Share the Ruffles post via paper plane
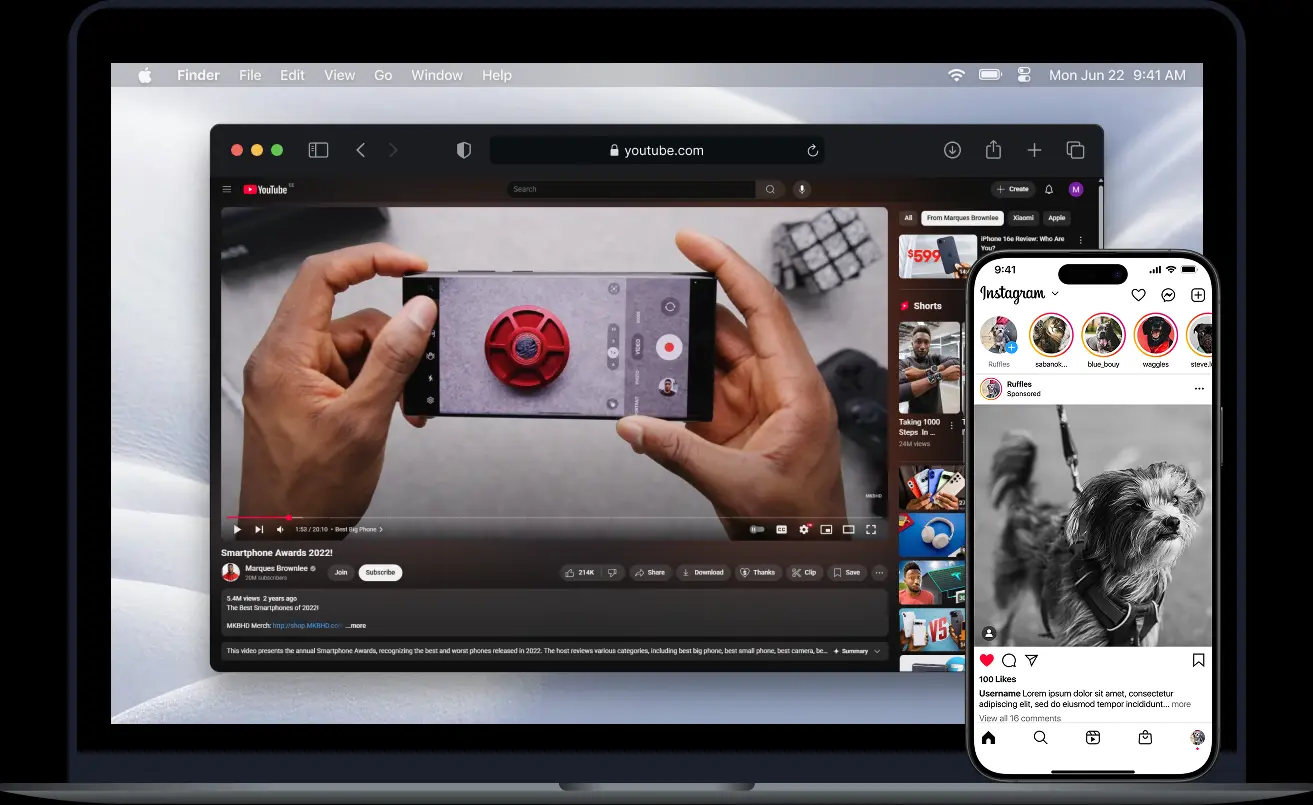 click(1032, 660)
